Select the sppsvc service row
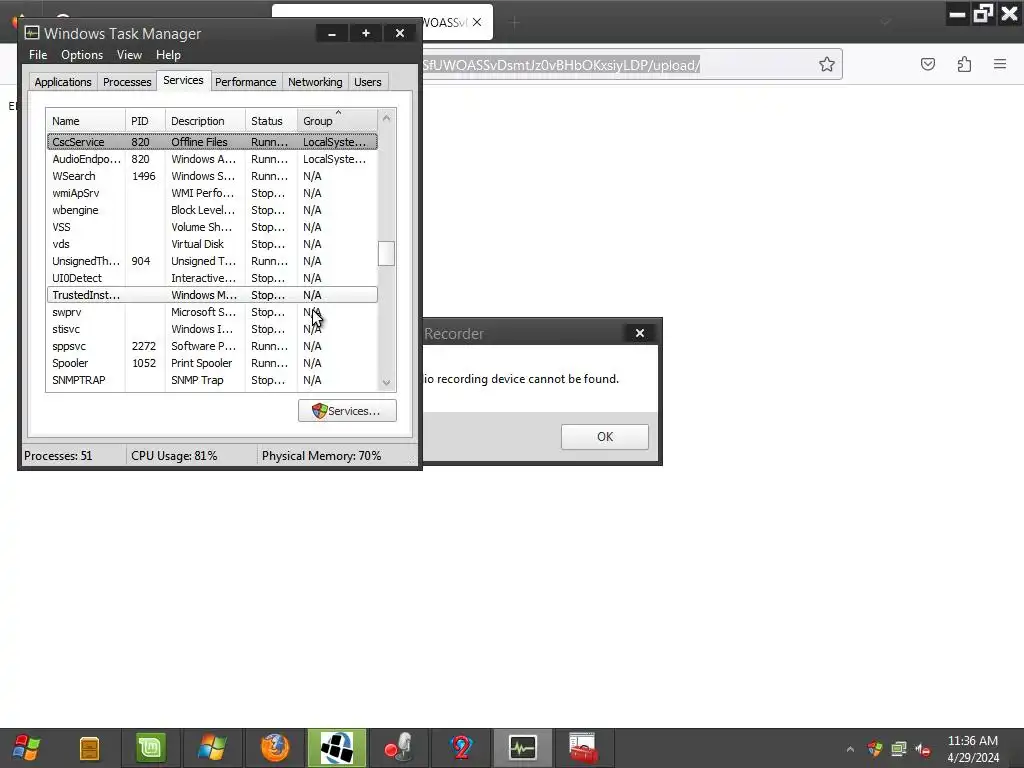Image resolution: width=1024 pixels, height=768 pixels. click(x=212, y=345)
